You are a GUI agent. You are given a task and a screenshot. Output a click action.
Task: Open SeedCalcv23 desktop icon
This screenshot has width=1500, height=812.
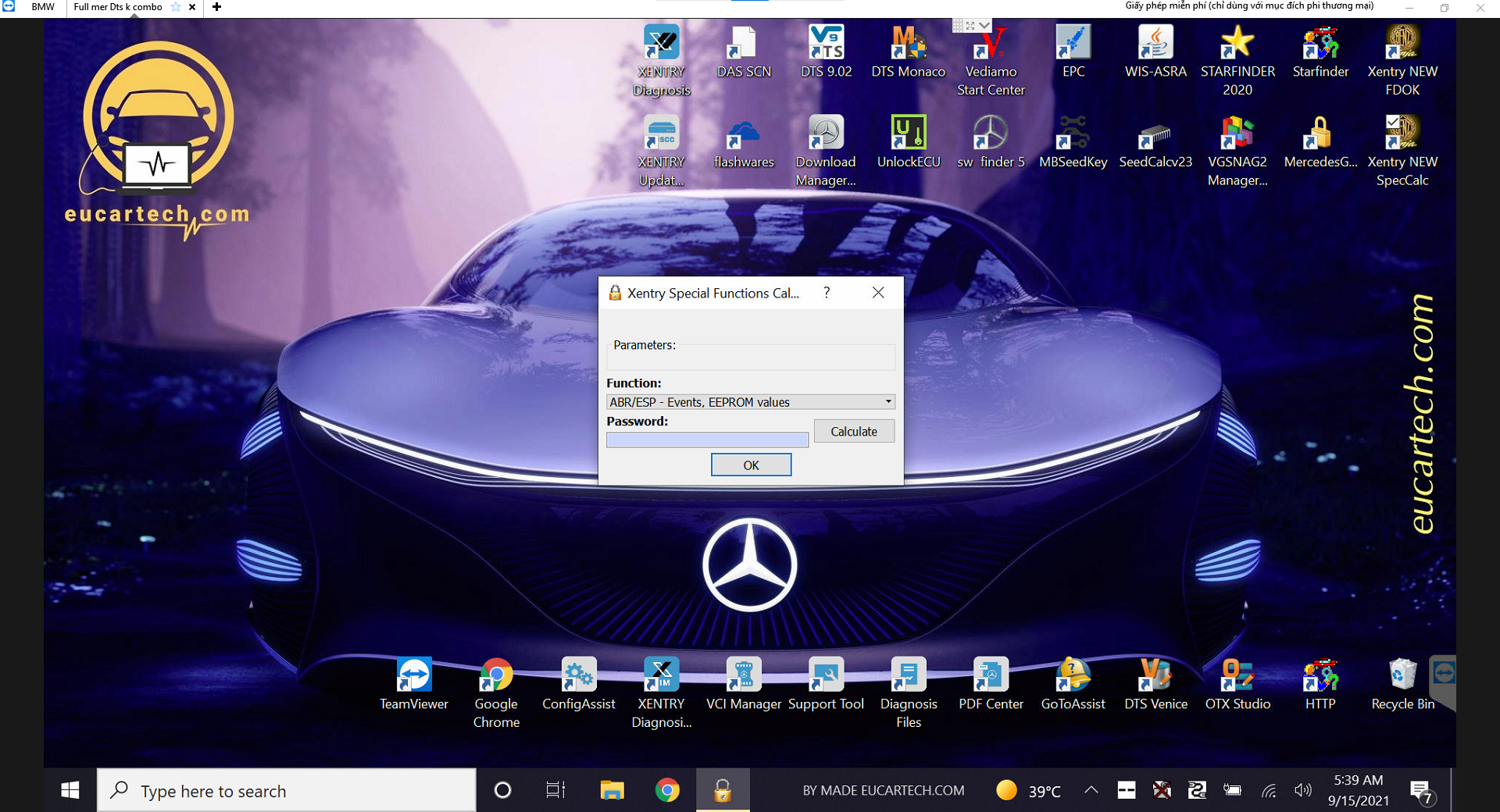(x=1155, y=142)
